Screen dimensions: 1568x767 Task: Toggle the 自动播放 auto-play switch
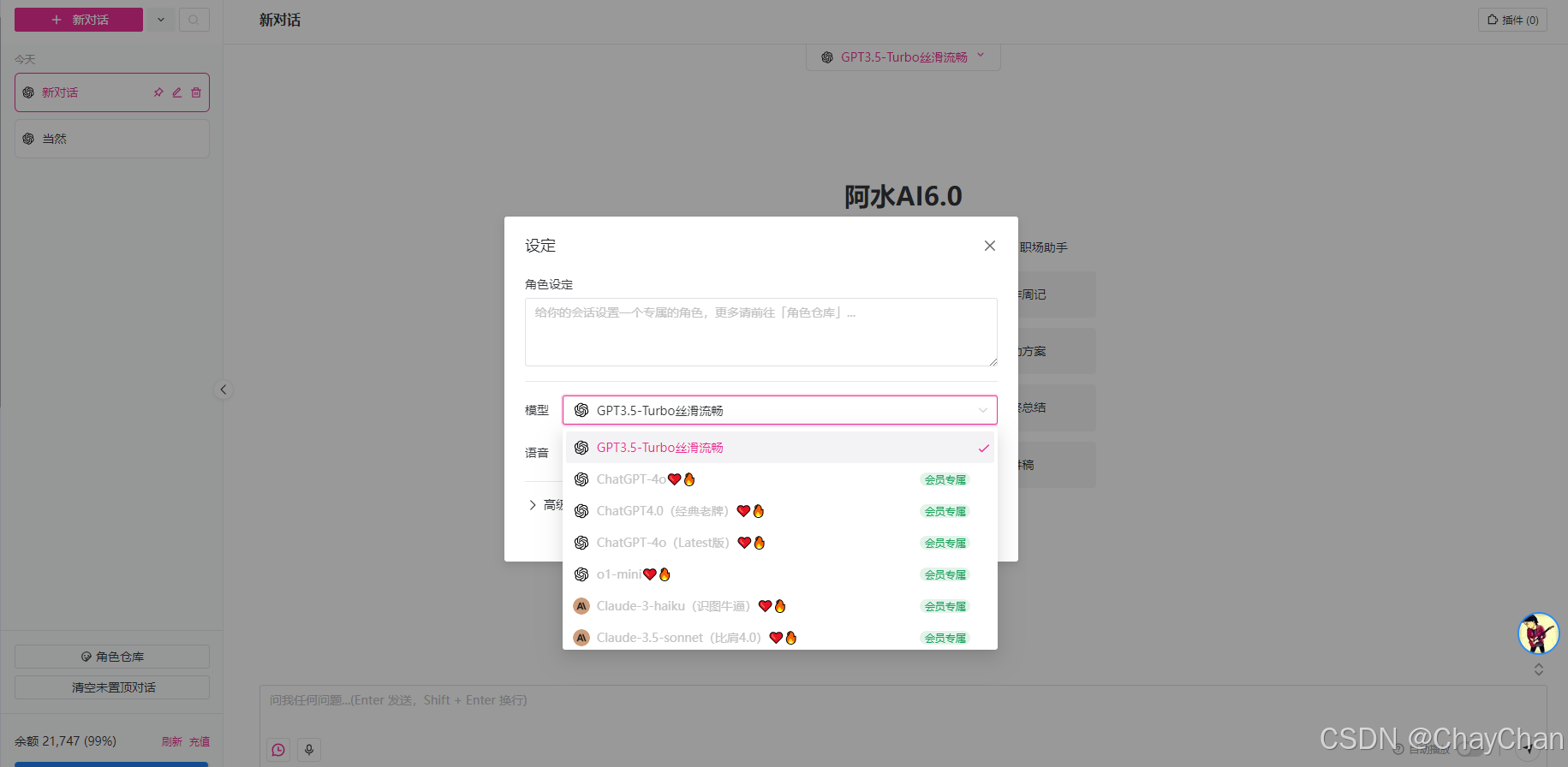point(1470,749)
